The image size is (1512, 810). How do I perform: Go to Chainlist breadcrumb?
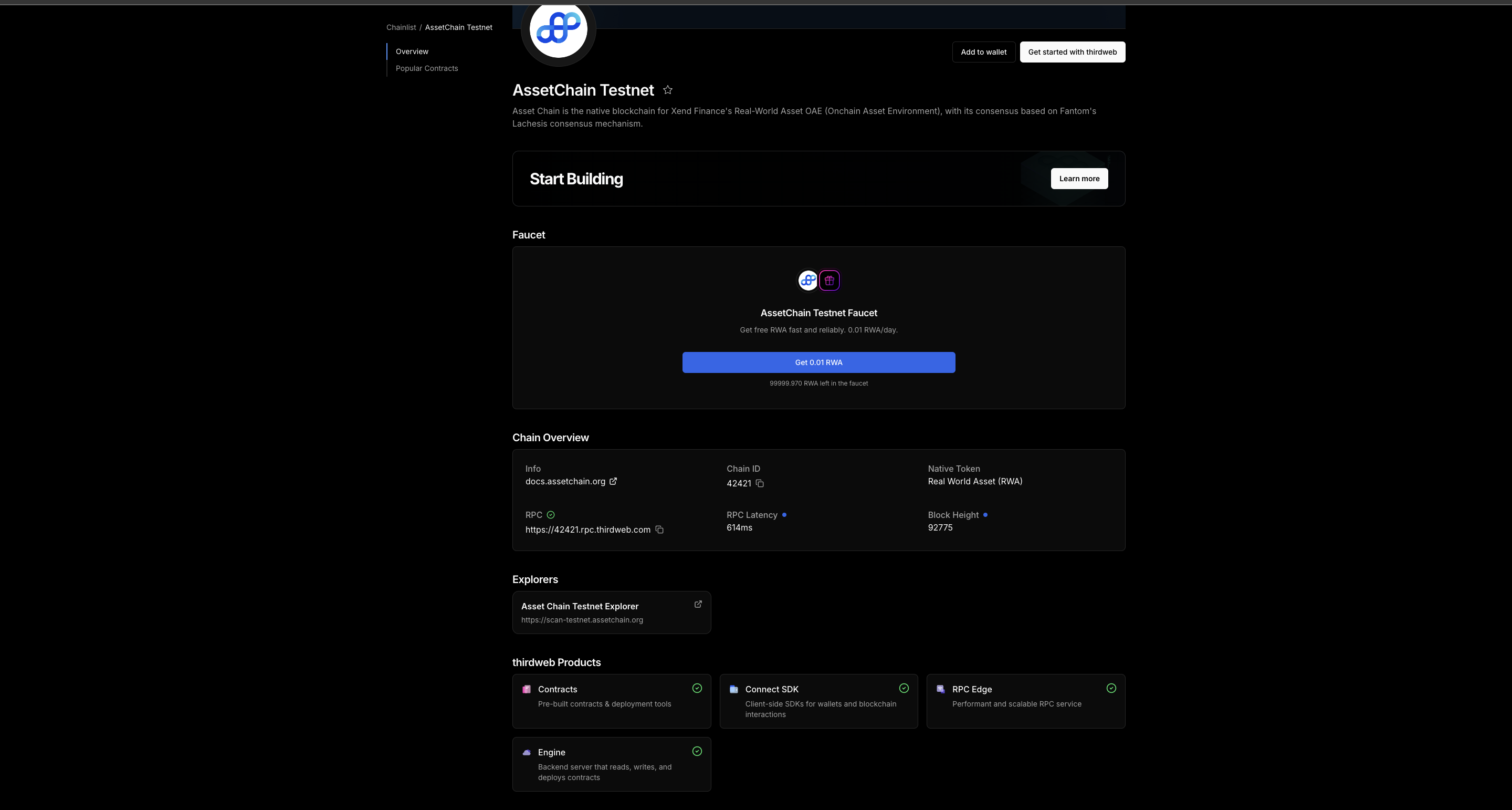(x=401, y=28)
